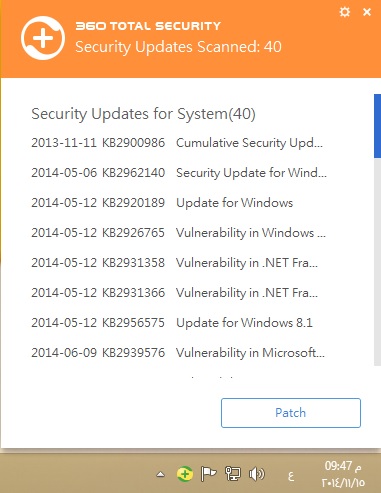381x493 pixels.
Task: Show hidden tray icons arrow
Action: [161, 474]
